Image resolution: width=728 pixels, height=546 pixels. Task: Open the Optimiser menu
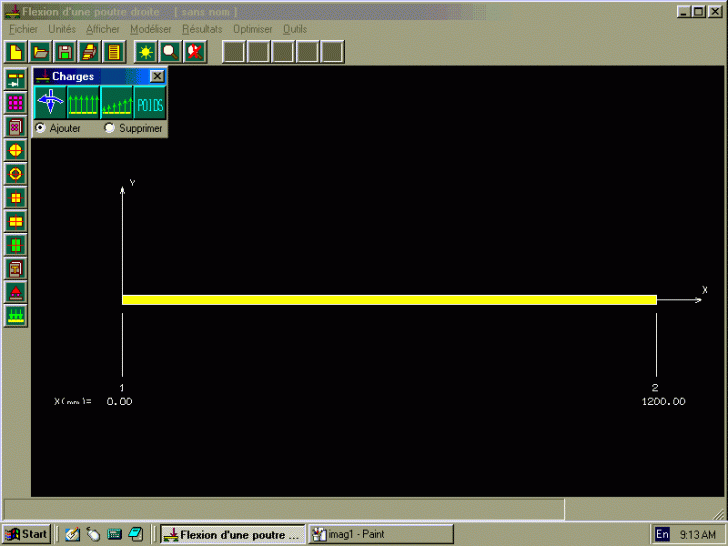pyautogui.click(x=253, y=29)
